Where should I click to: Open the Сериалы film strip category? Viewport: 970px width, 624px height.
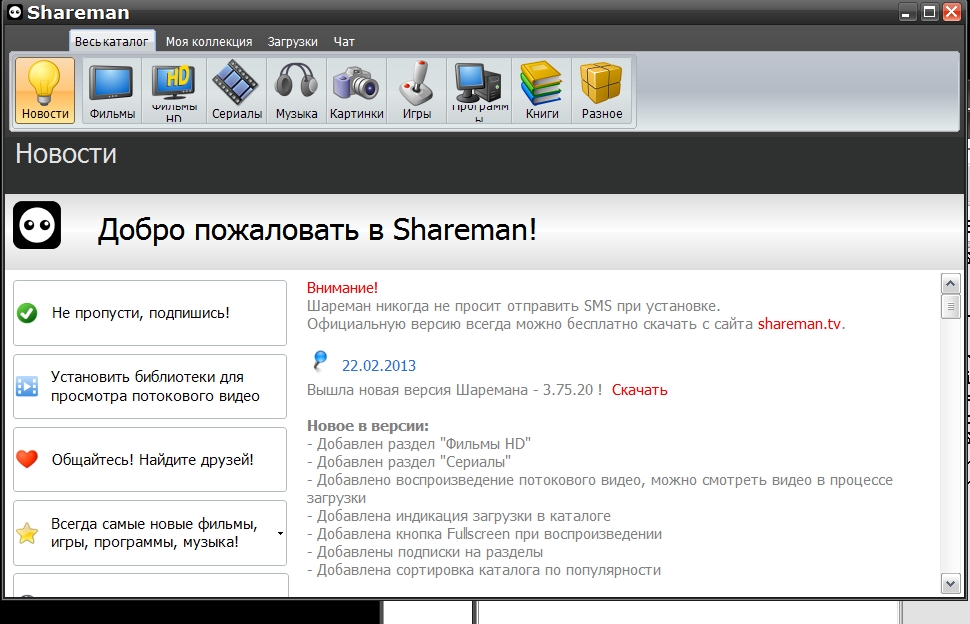[x=236, y=90]
